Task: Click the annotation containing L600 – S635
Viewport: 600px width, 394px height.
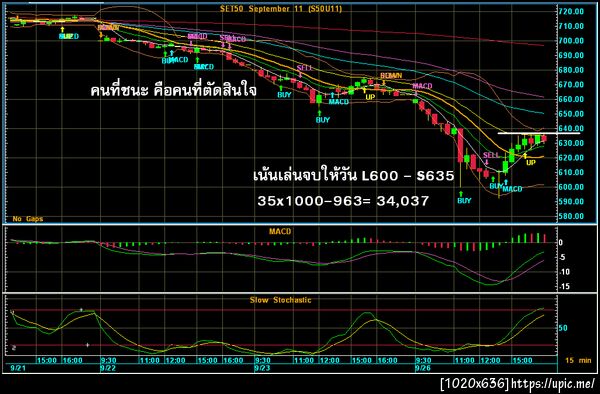Action: coord(354,176)
